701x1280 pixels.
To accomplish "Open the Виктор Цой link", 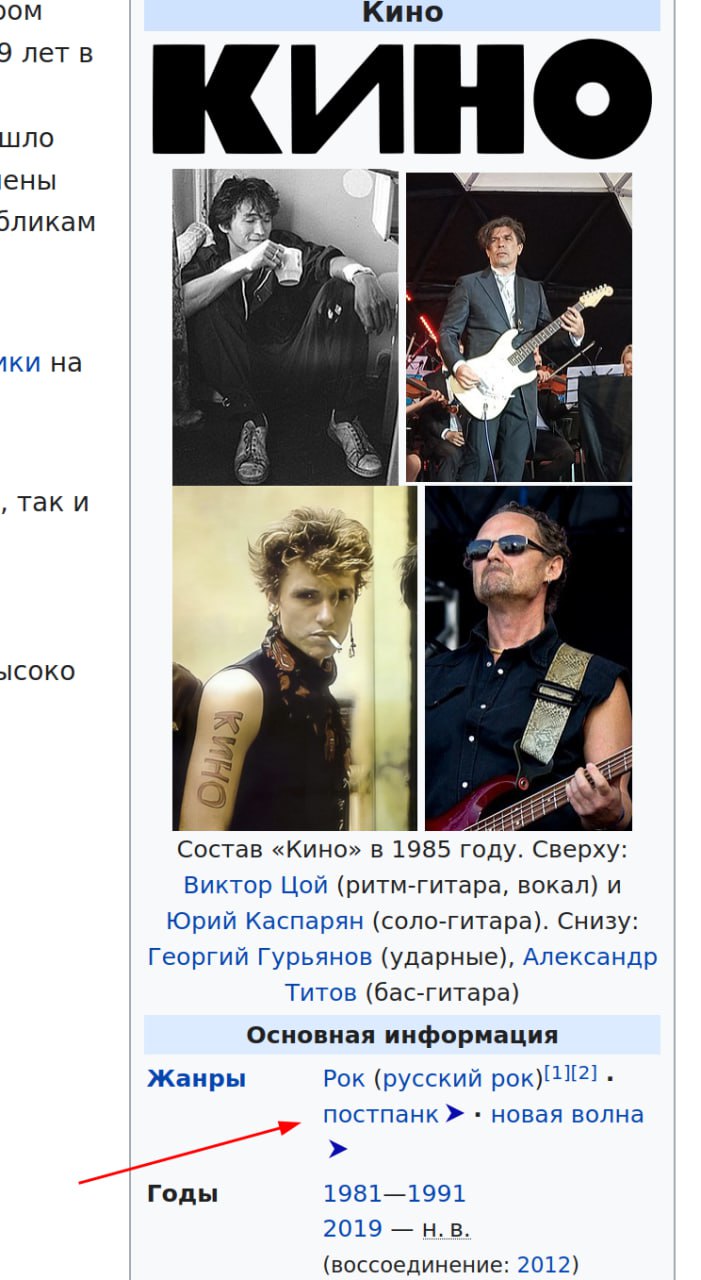I will pos(256,885).
